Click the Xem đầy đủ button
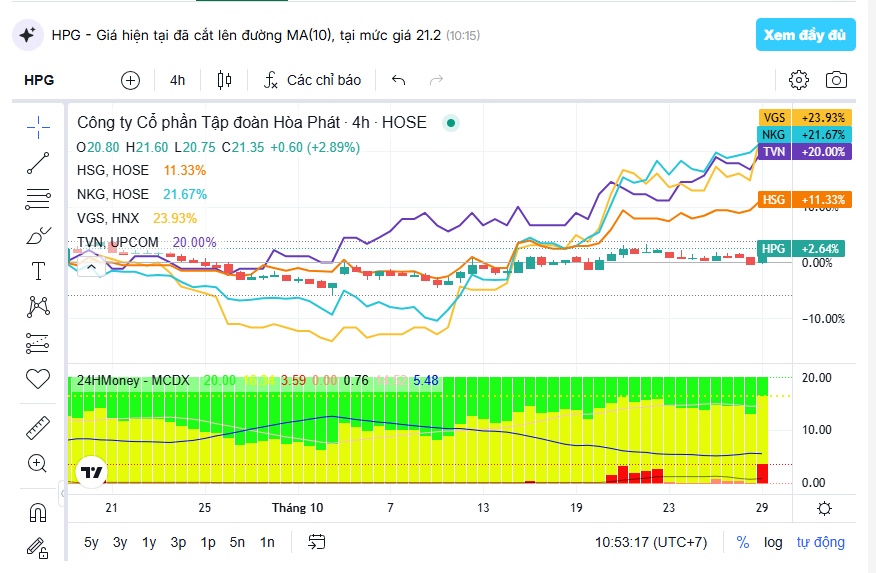This screenshot has height=573, width=876. point(805,35)
